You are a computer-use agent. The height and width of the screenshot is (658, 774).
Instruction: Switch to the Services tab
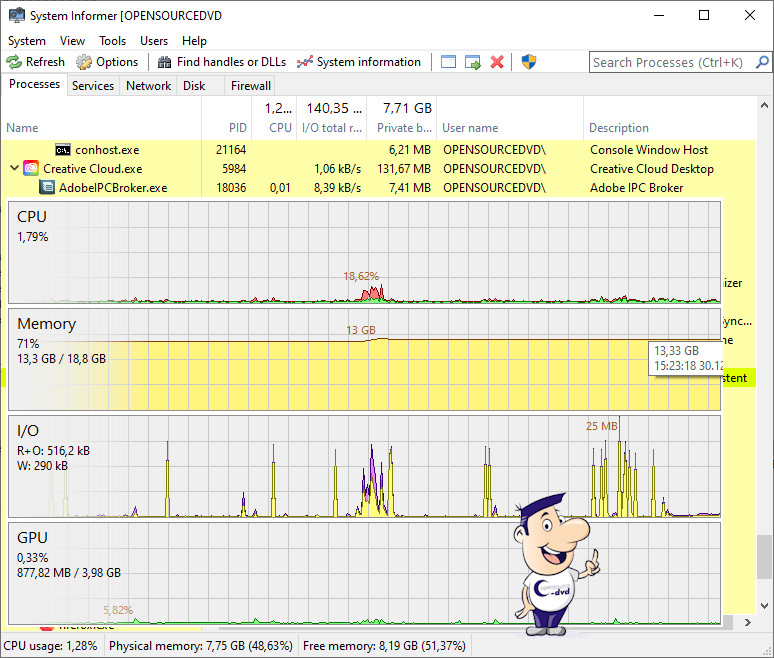93,86
